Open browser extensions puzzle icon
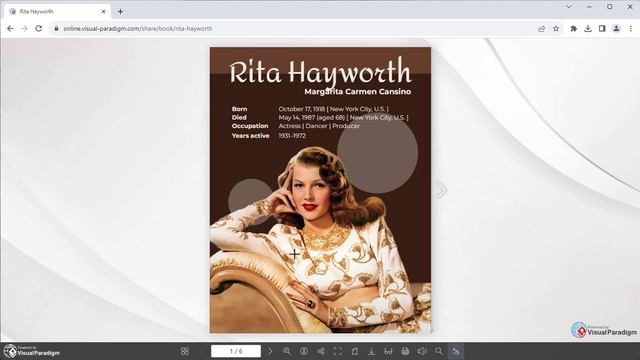 573,29
